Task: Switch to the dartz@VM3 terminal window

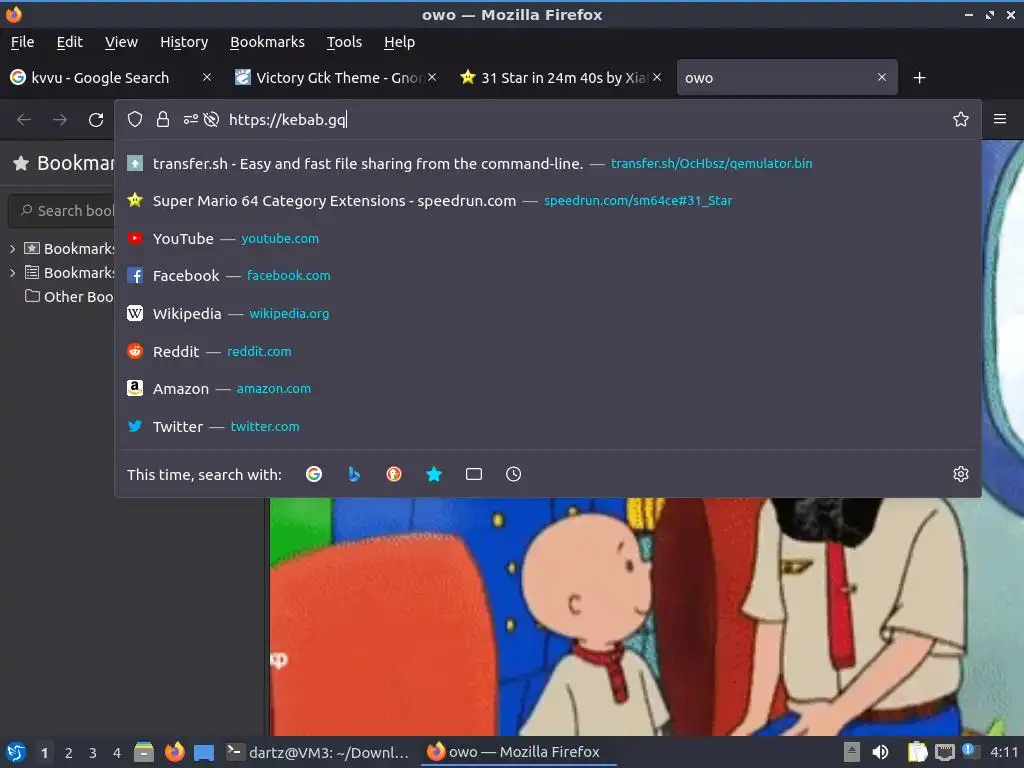Action: tap(318, 752)
